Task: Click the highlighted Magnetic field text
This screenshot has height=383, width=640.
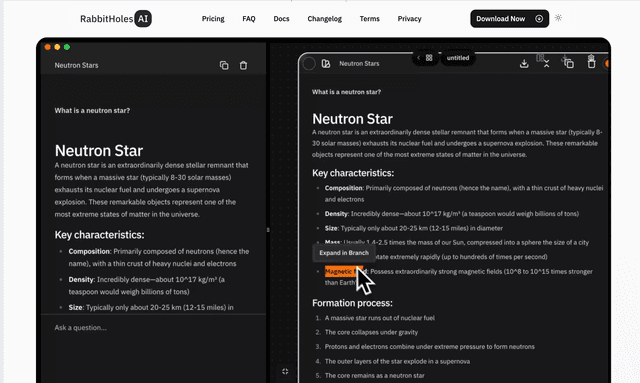Action: click(344, 272)
